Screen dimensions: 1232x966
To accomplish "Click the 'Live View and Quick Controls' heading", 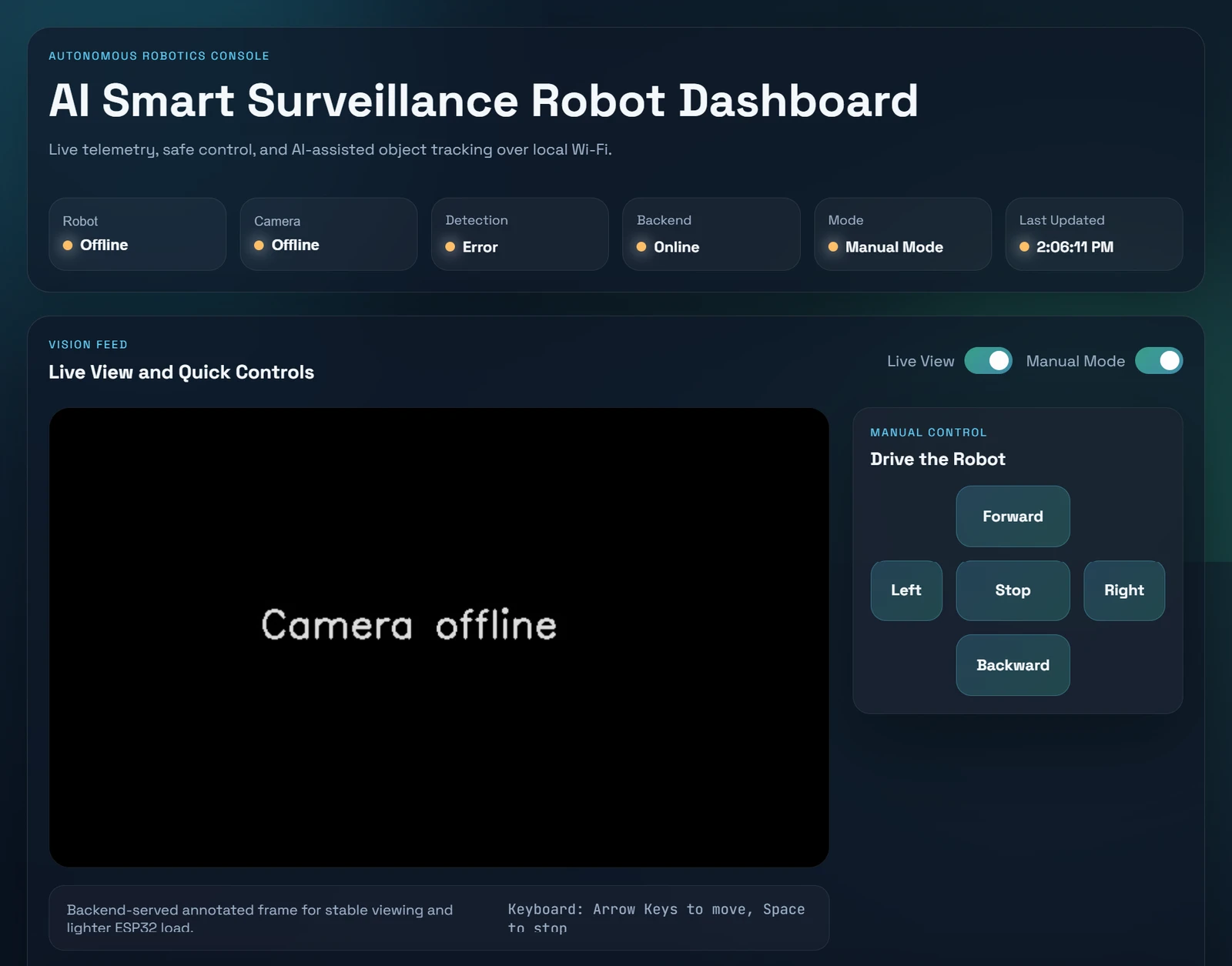I will 181,373.
